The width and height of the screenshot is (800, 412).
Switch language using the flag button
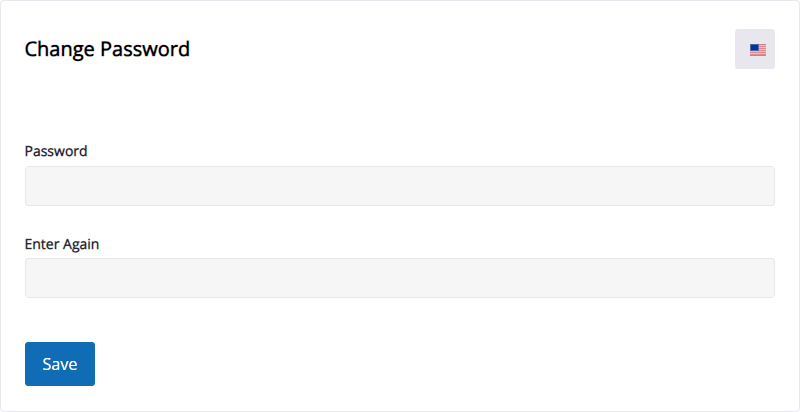[x=755, y=49]
